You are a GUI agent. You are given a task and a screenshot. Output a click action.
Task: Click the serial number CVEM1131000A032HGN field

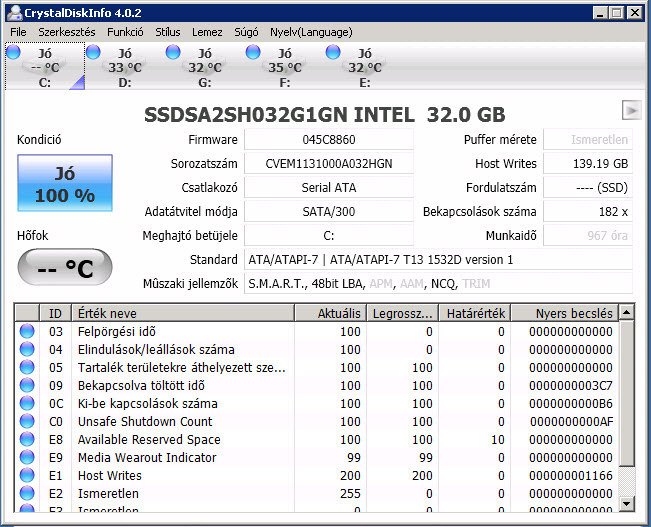(x=329, y=164)
